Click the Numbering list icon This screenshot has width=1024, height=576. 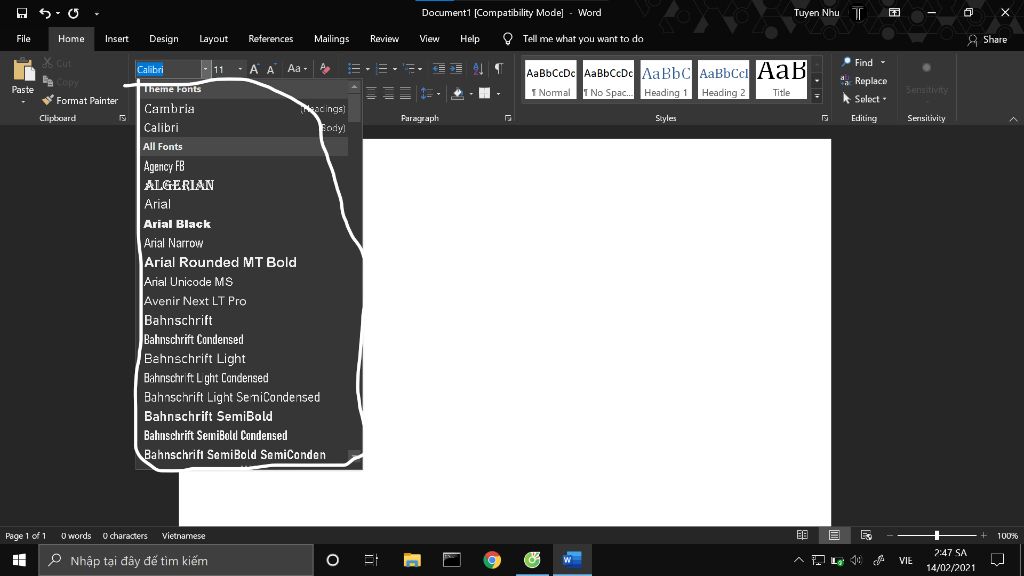click(x=382, y=69)
